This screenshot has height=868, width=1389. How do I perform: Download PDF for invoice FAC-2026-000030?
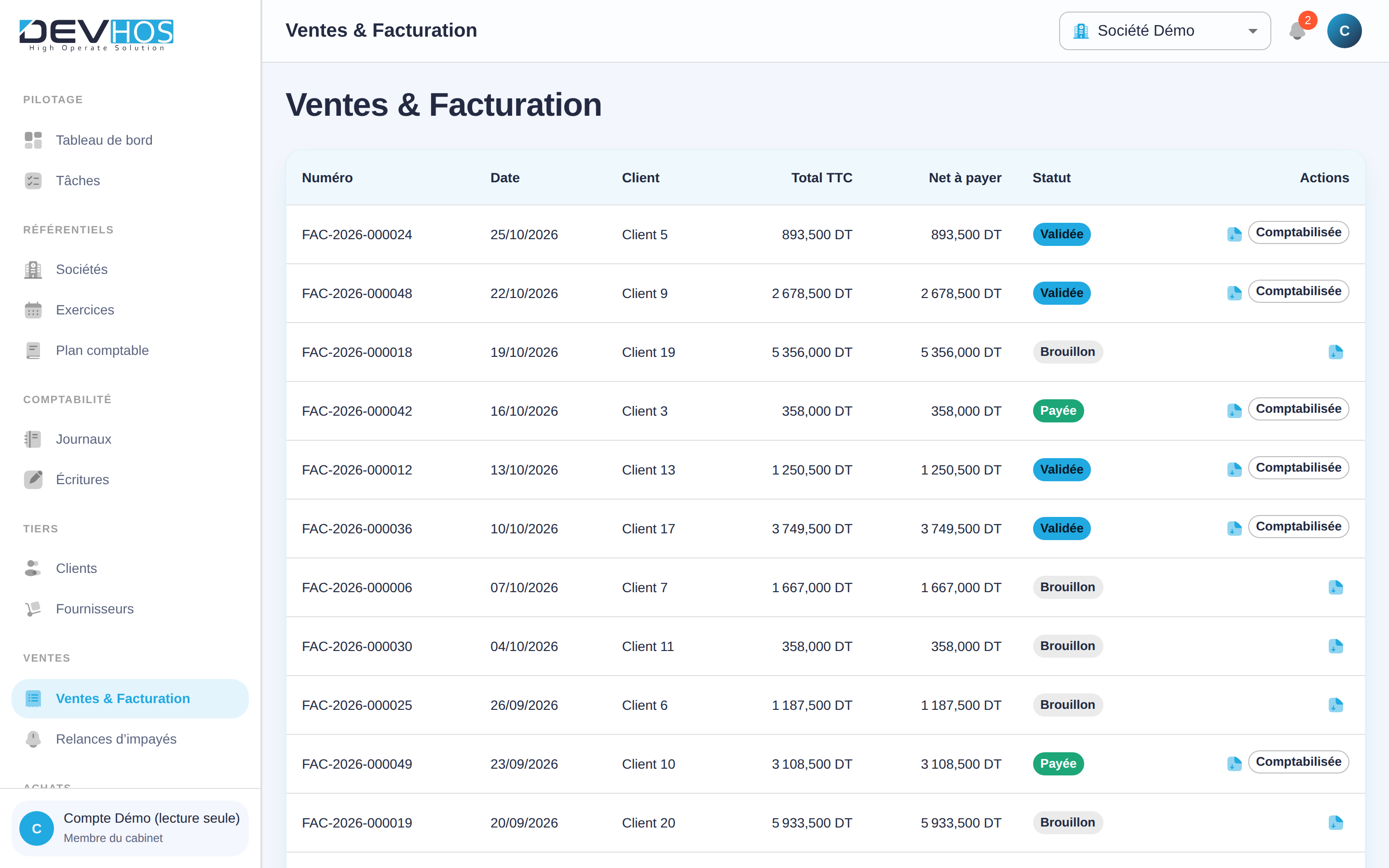1335,646
